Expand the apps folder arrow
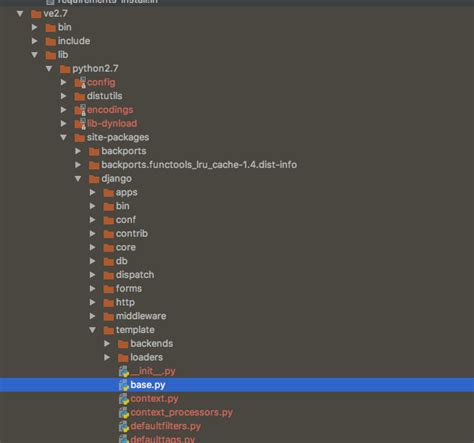Viewport: 474px width, 443px height. (x=93, y=192)
